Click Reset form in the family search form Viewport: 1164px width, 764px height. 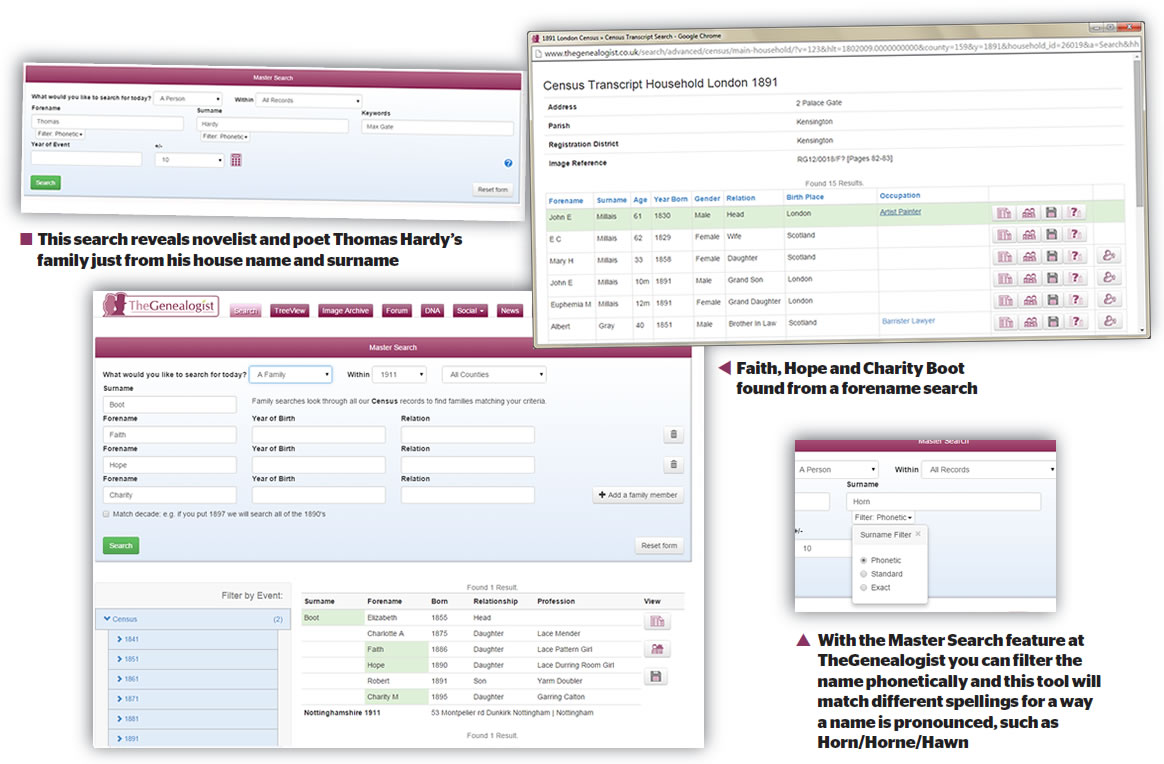coord(658,545)
